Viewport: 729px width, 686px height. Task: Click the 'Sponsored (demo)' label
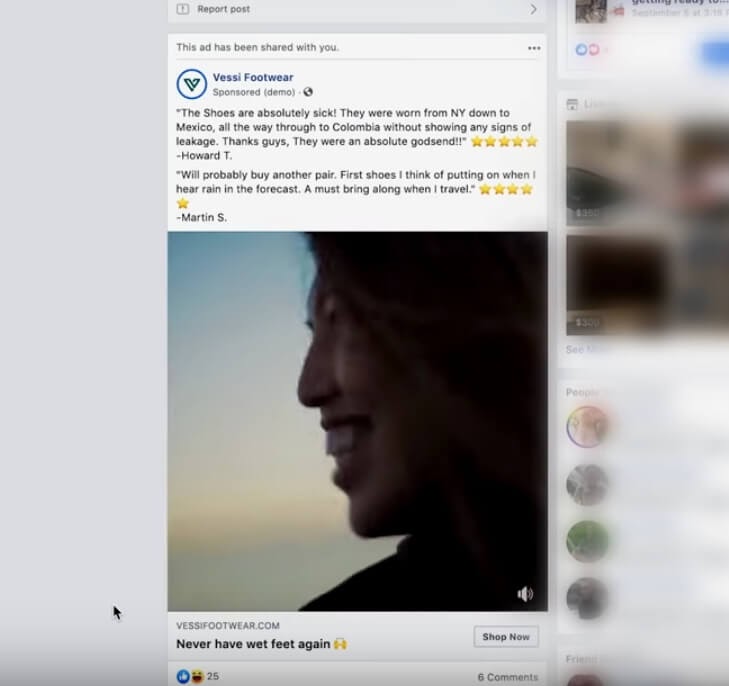click(254, 92)
